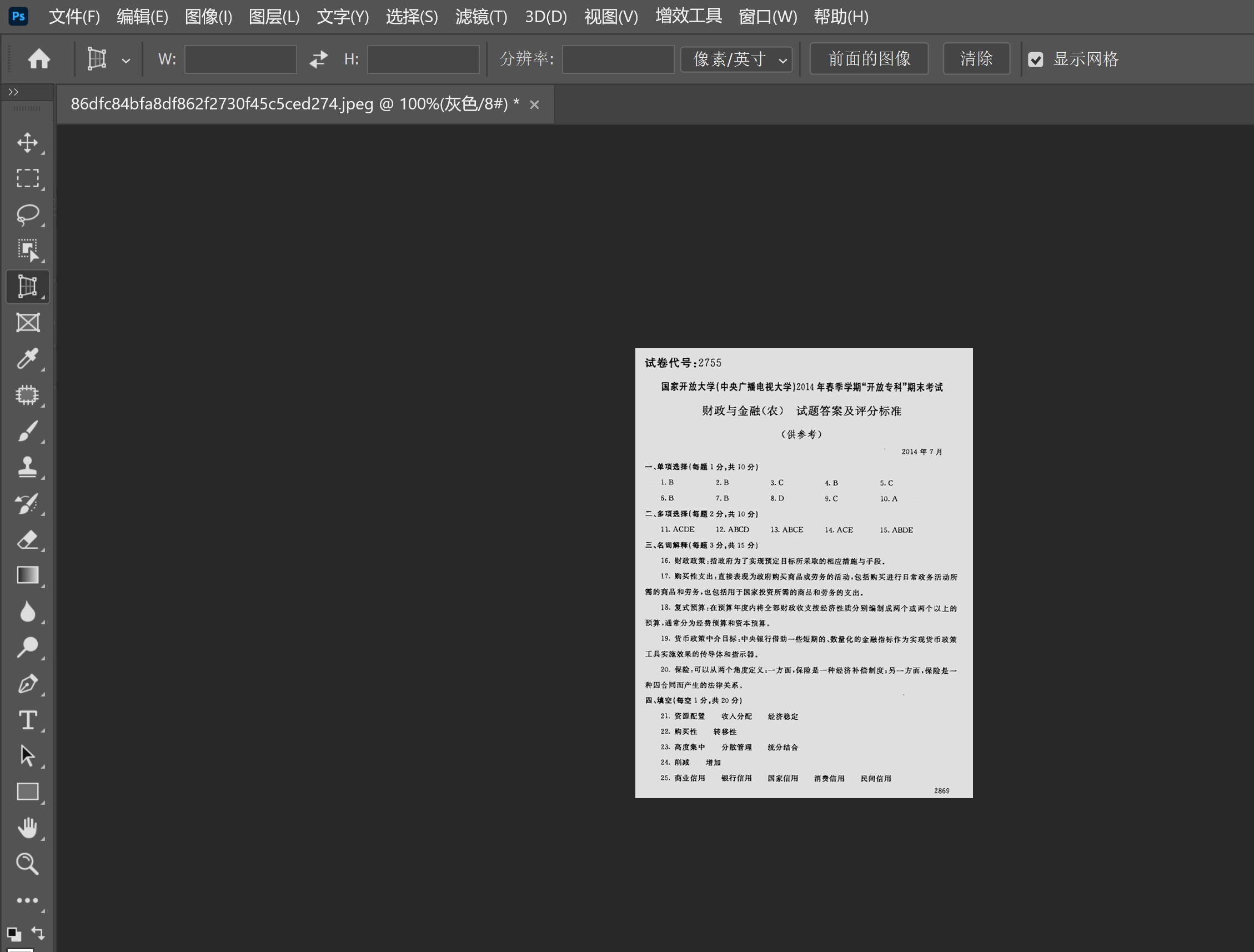Open the 图像(I) menu
This screenshot has height=952, width=1254.
tap(208, 17)
